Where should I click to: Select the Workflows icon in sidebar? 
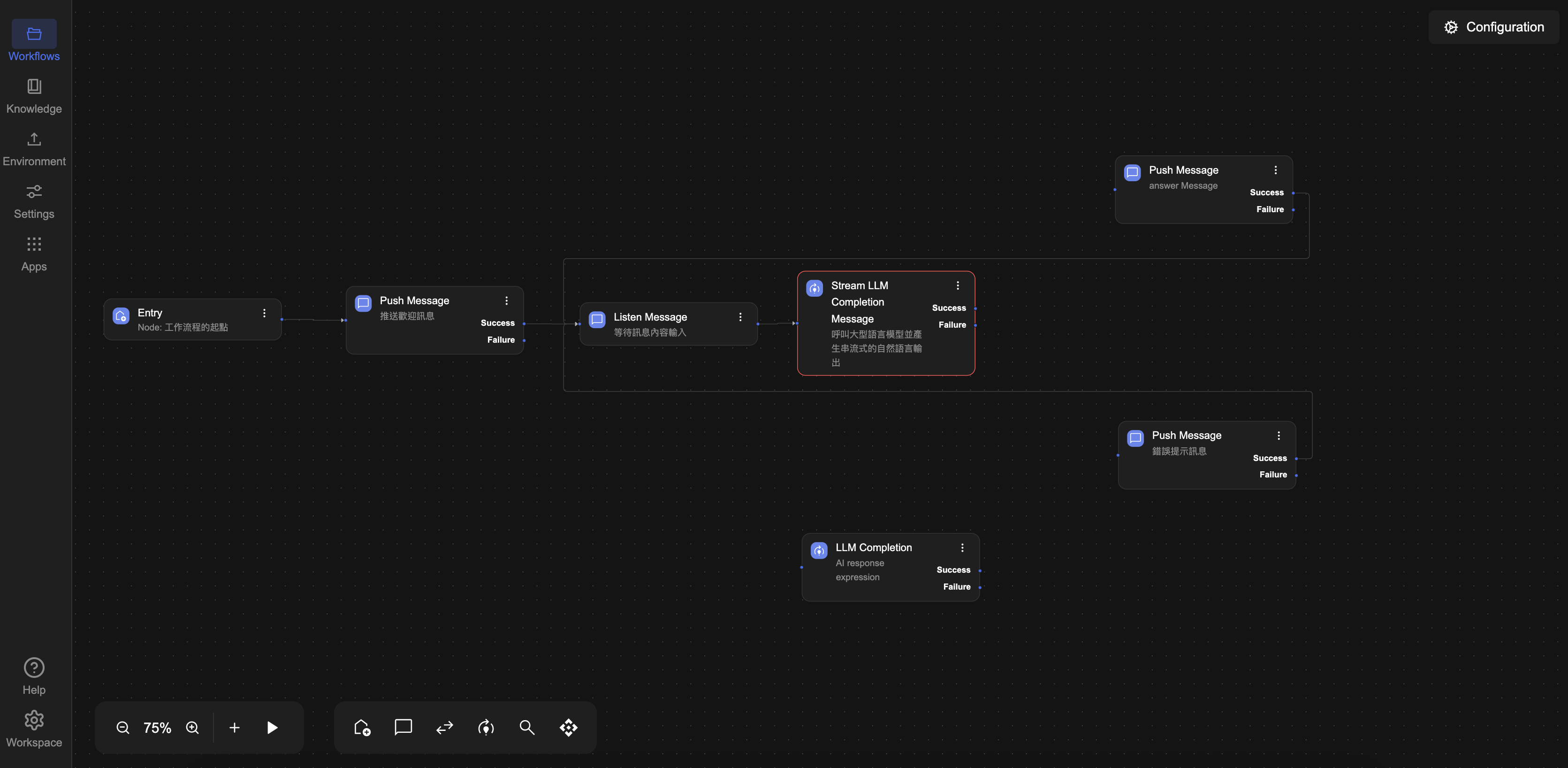pos(33,34)
